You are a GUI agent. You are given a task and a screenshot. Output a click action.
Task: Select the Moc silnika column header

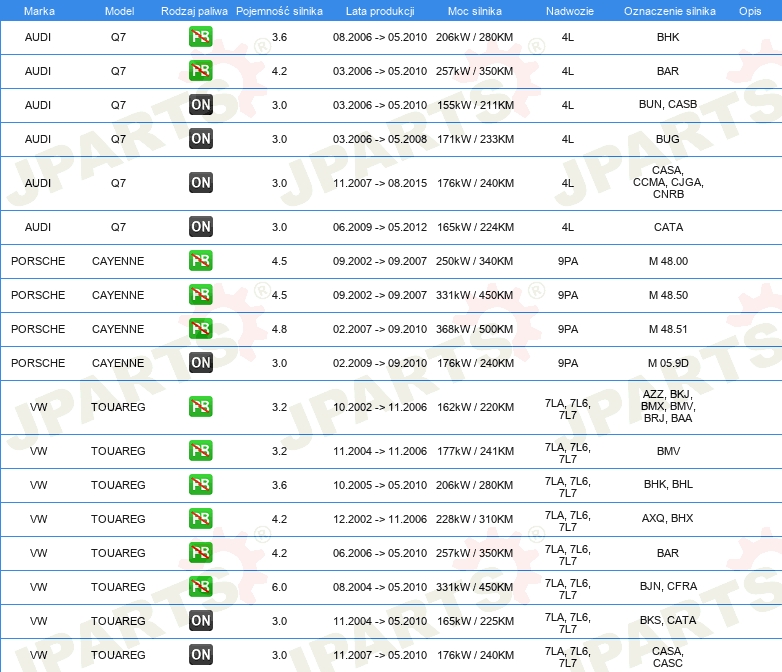[474, 11]
